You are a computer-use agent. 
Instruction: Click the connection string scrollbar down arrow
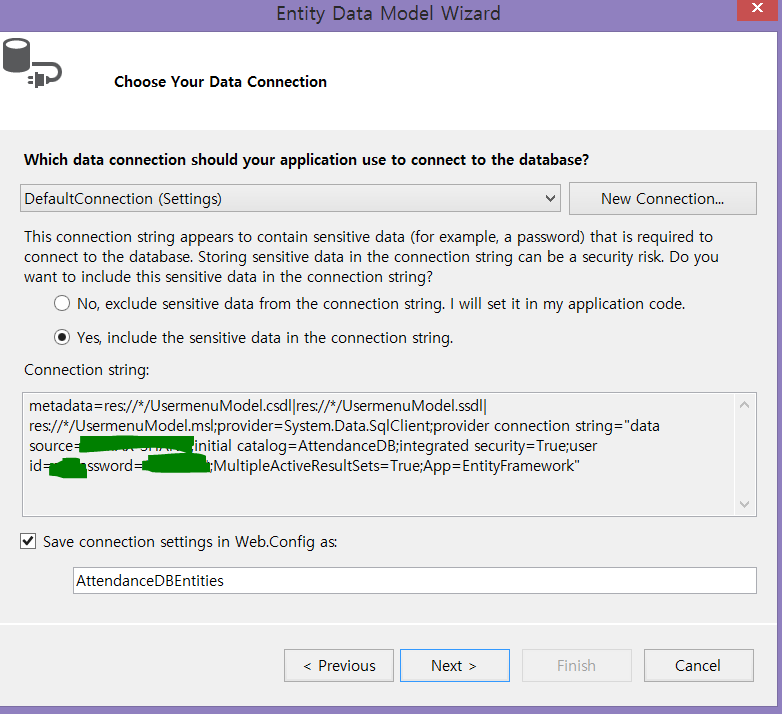(746, 505)
